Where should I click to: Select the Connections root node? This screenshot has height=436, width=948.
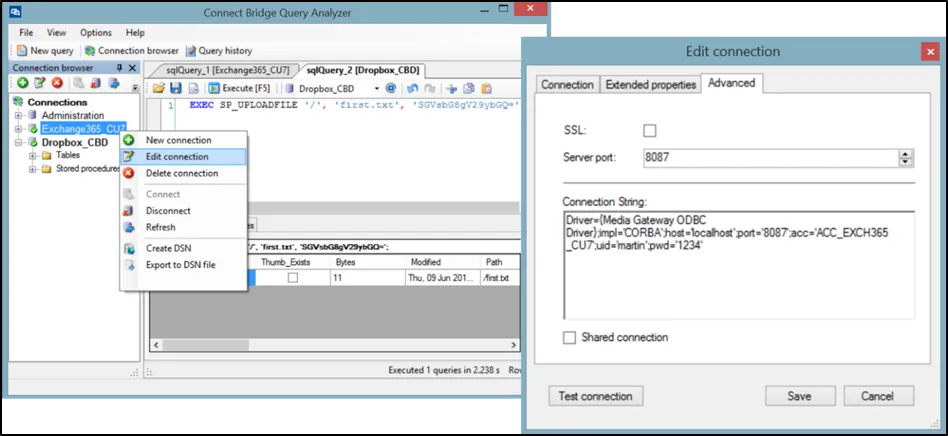pos(57,102)
